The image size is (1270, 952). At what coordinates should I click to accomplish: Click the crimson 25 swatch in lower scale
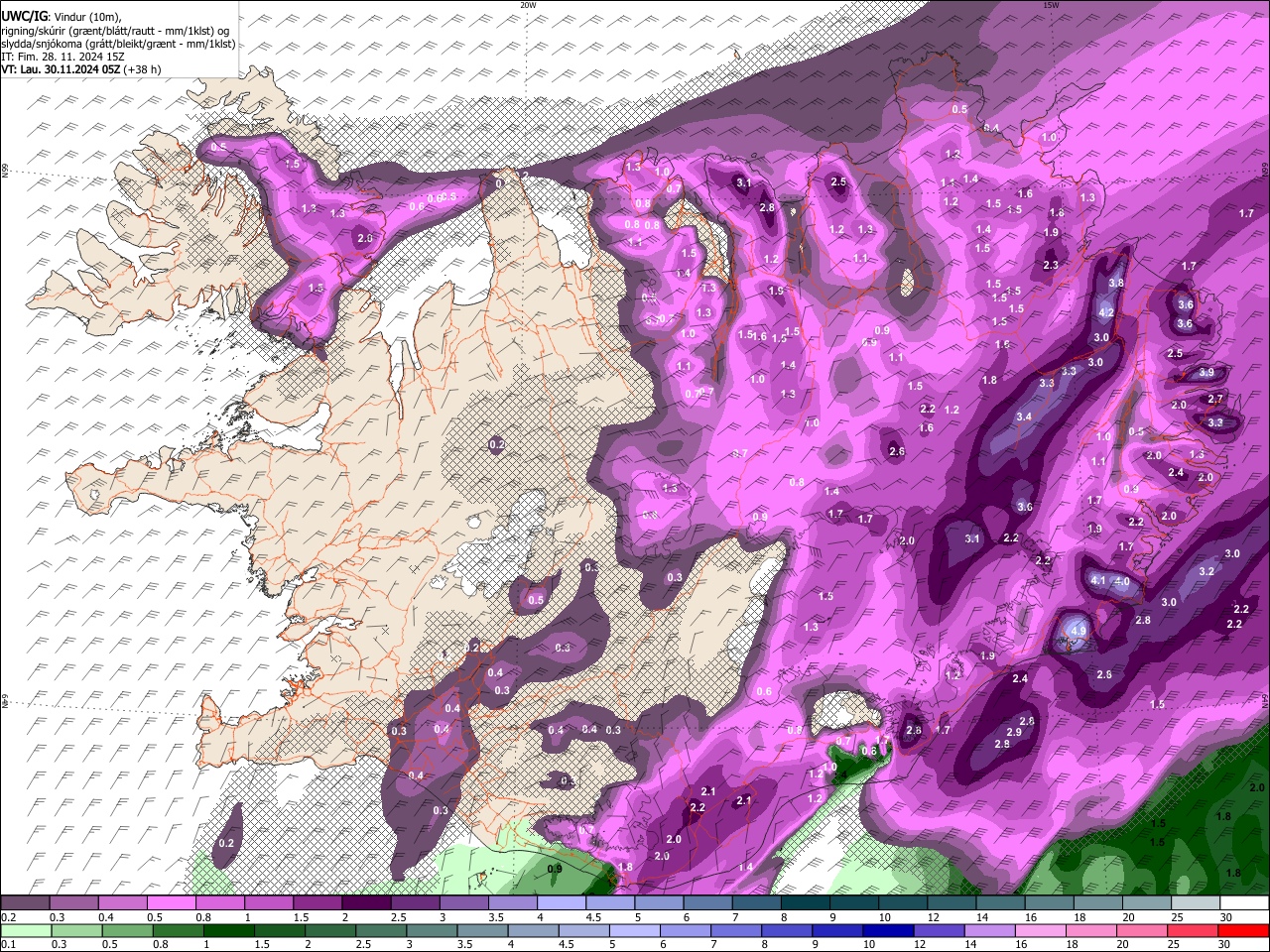click(1193, 931)
